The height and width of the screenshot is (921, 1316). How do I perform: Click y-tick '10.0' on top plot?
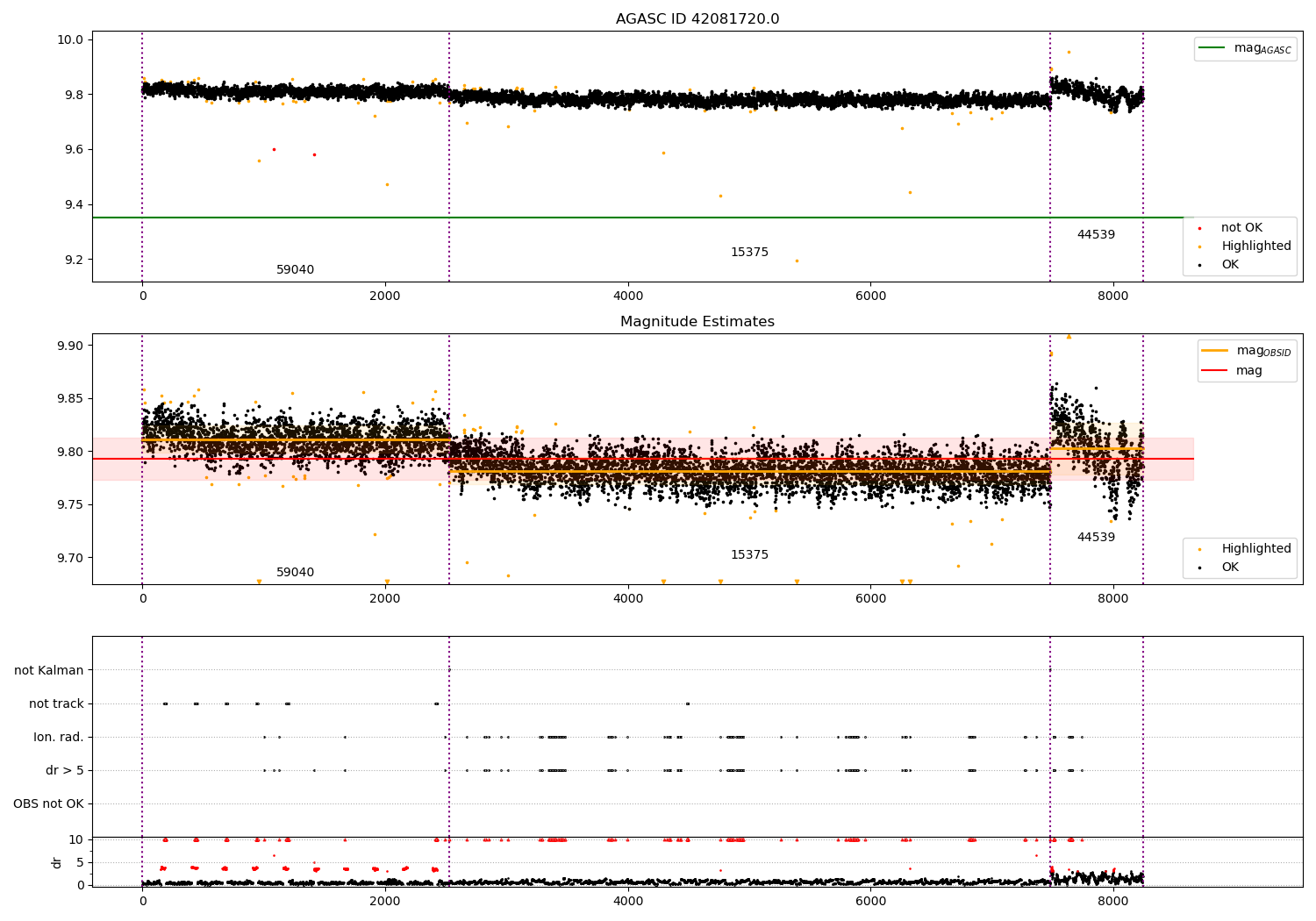tap(70, 40)
